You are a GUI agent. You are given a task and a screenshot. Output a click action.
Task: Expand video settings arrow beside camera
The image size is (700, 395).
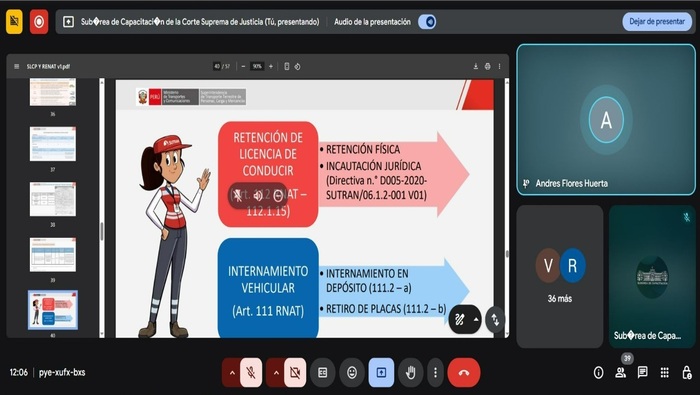(x=275, y=372)
